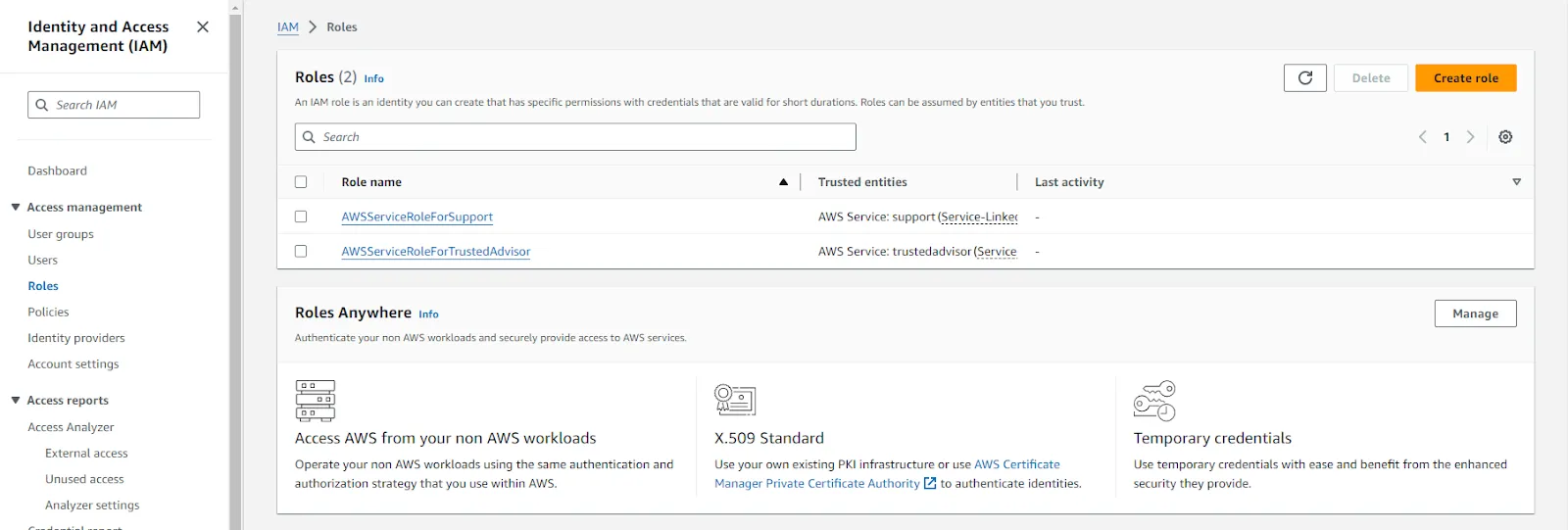
Task: Click the Create role button
Action: coord(1465,78)
